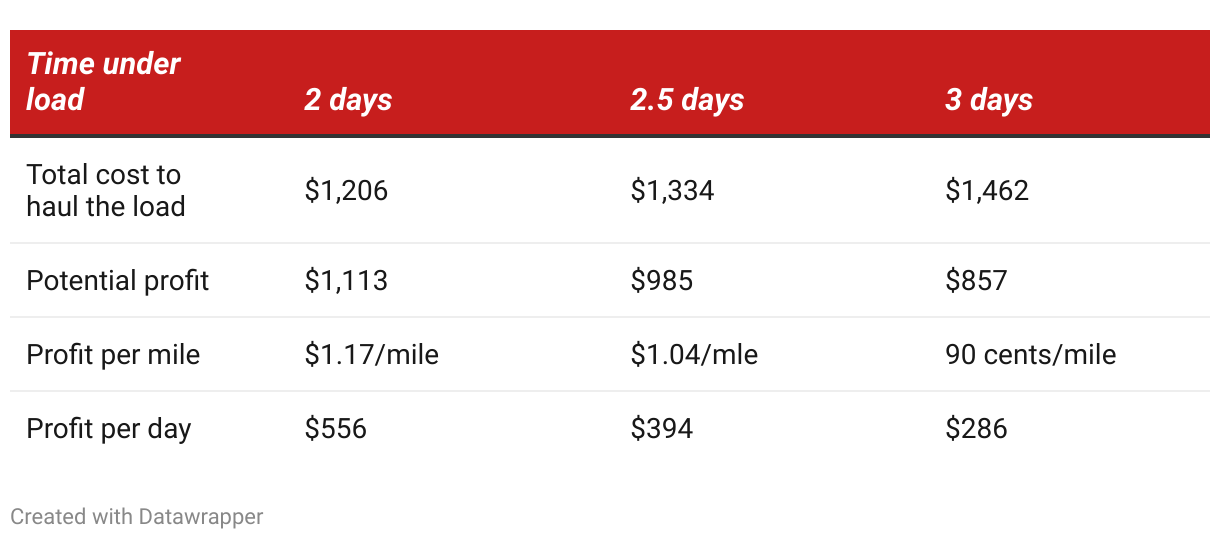
Task: Click the $556 profit per day value
Action: [x=336, y=428]
